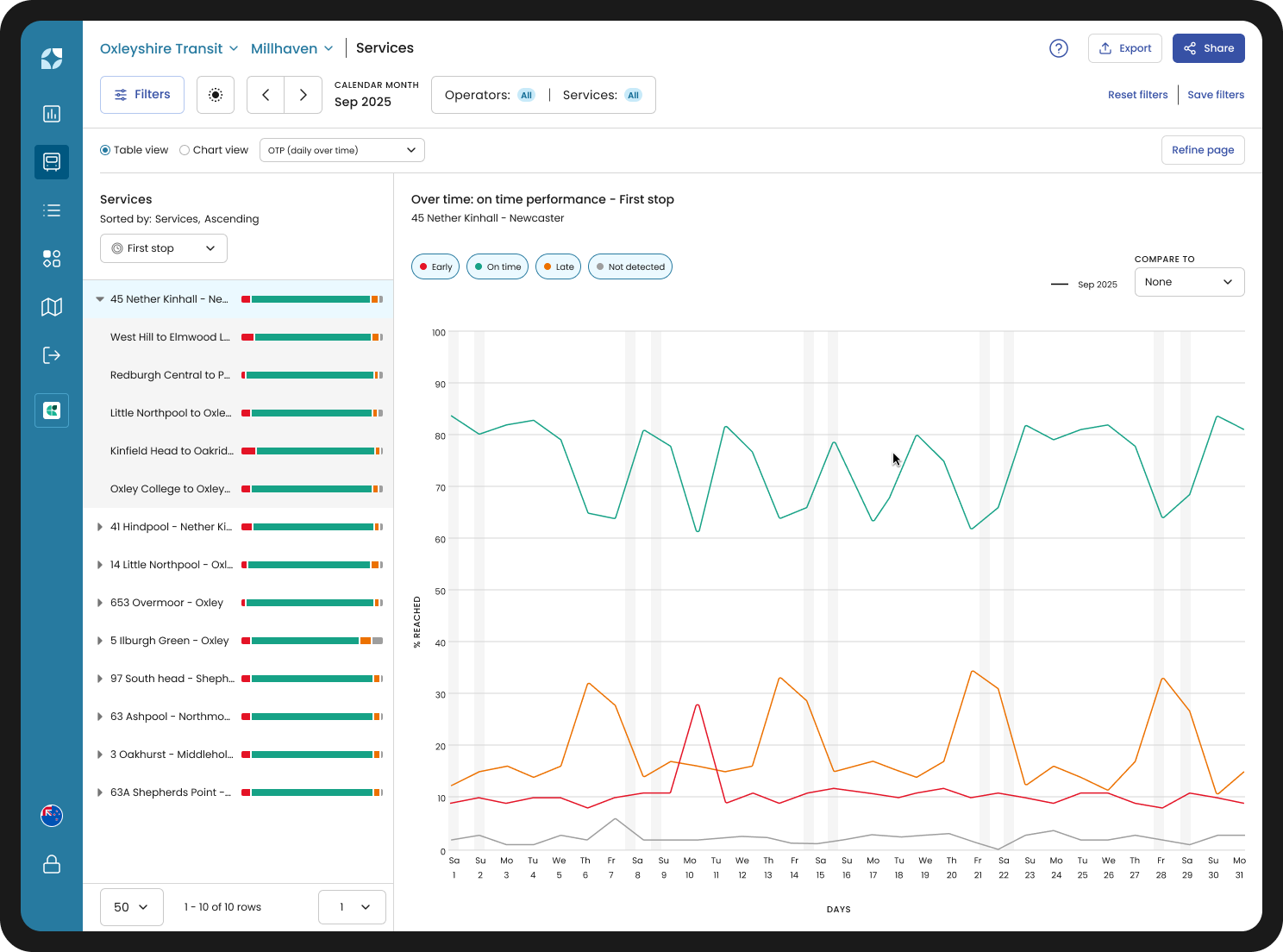1283x952 pixels.
Task: Toggle the On time legend series
Action: [x=498, y=267]
